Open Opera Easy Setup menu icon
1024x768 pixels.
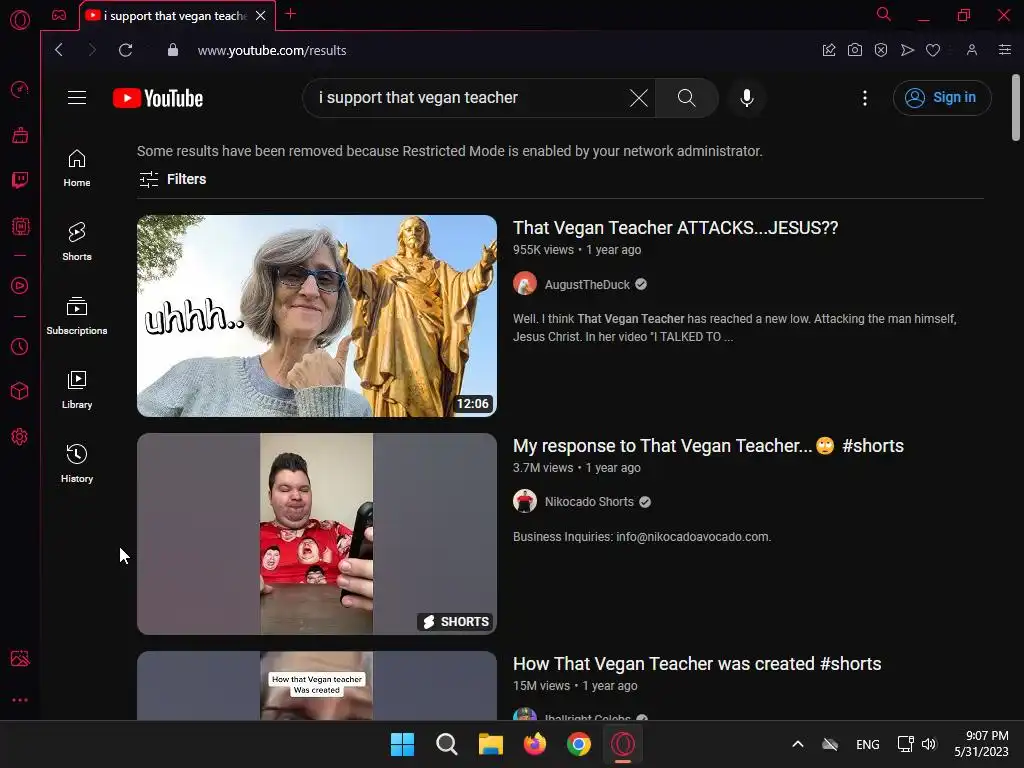pos(1005,50)
